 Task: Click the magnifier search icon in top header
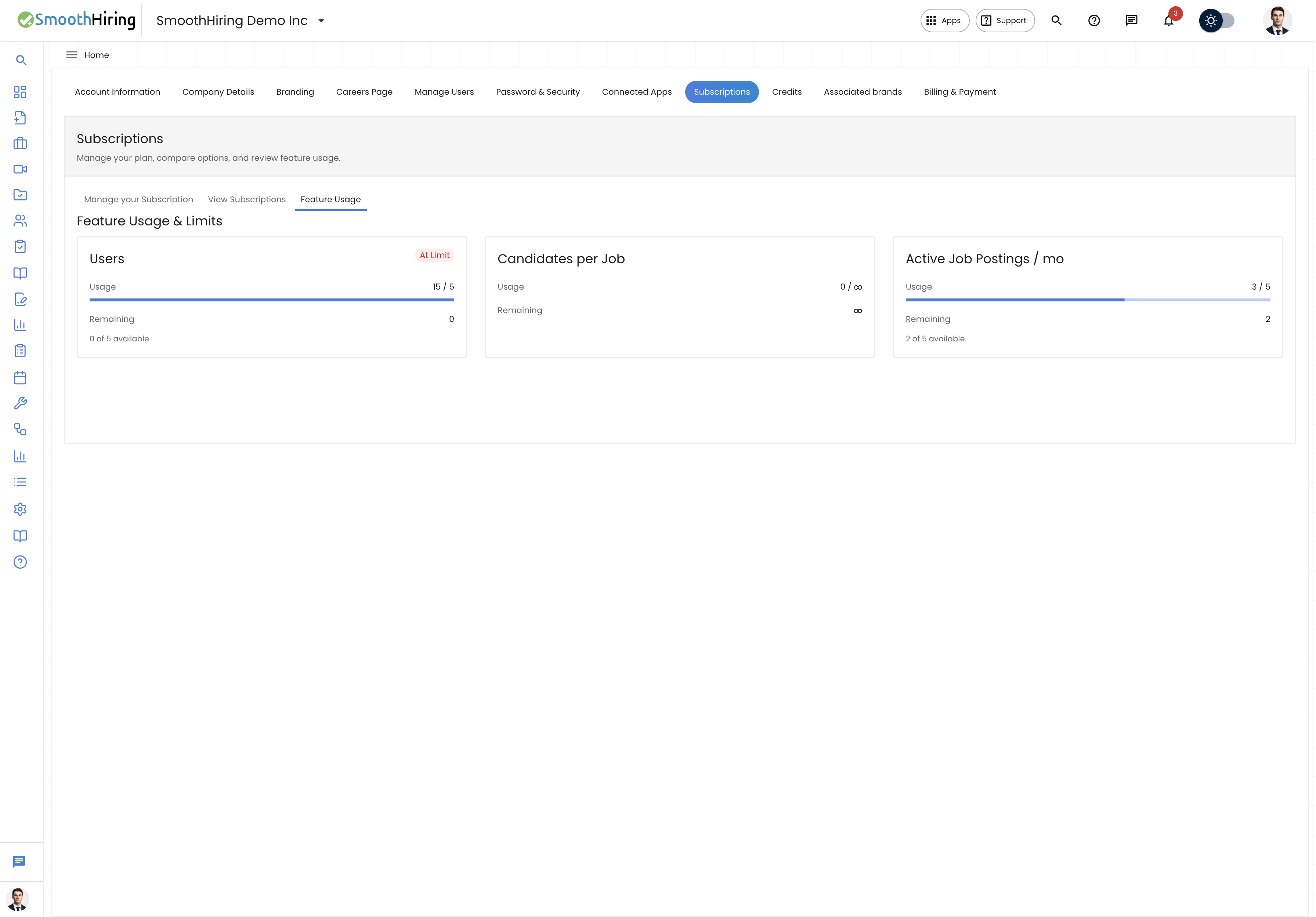click(1056, 21)
